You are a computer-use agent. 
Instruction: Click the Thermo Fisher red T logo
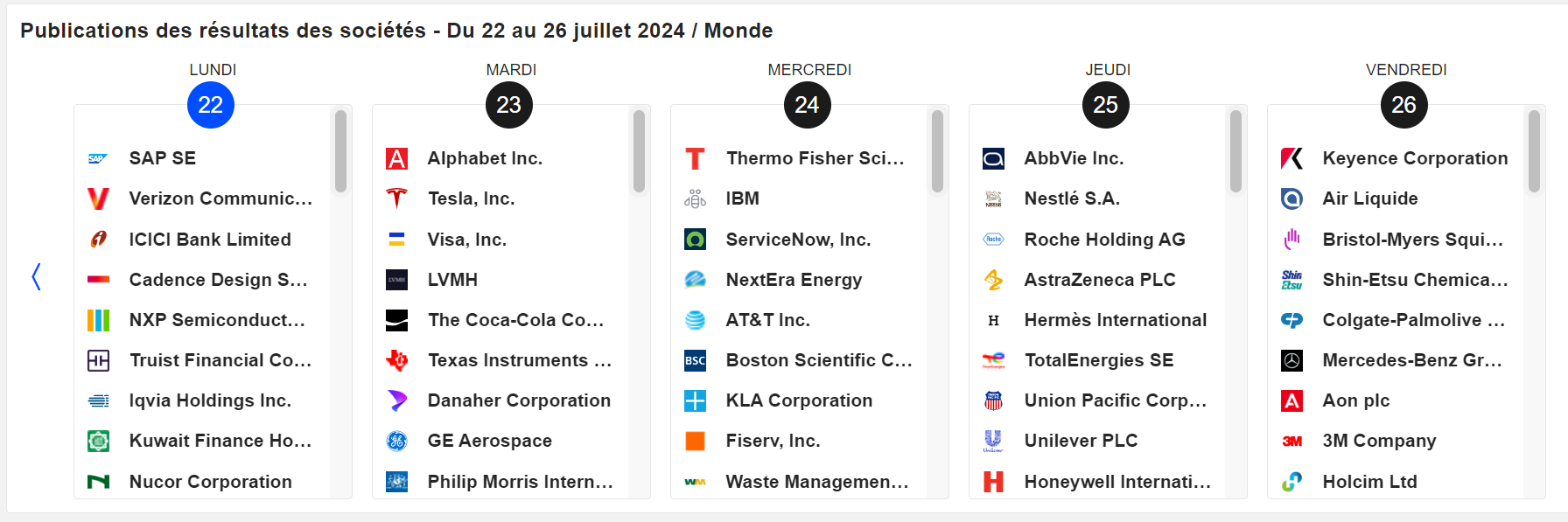click(x=695, y=158)
